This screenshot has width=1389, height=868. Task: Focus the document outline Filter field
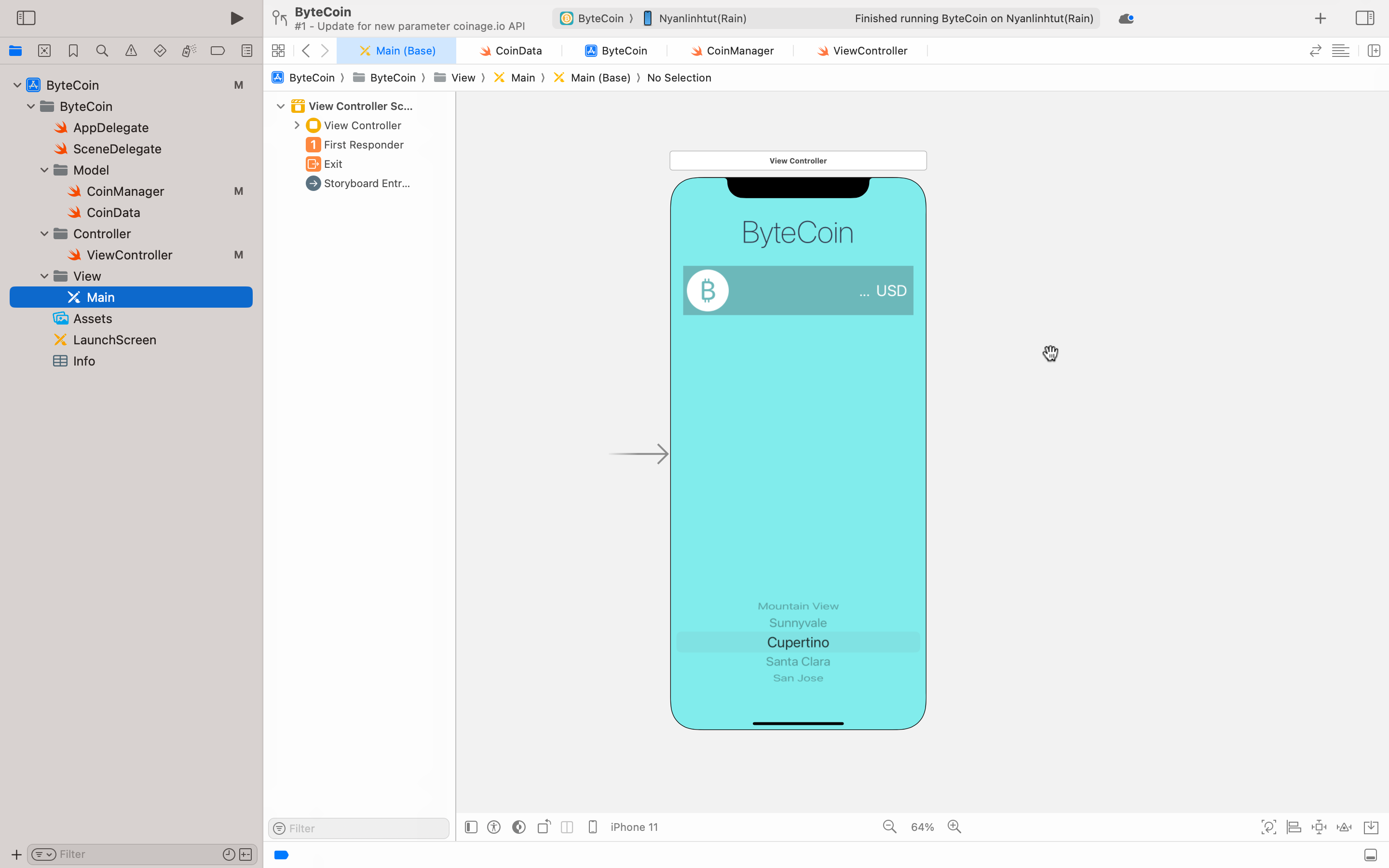pyautogui.click(x=359, y=828)
